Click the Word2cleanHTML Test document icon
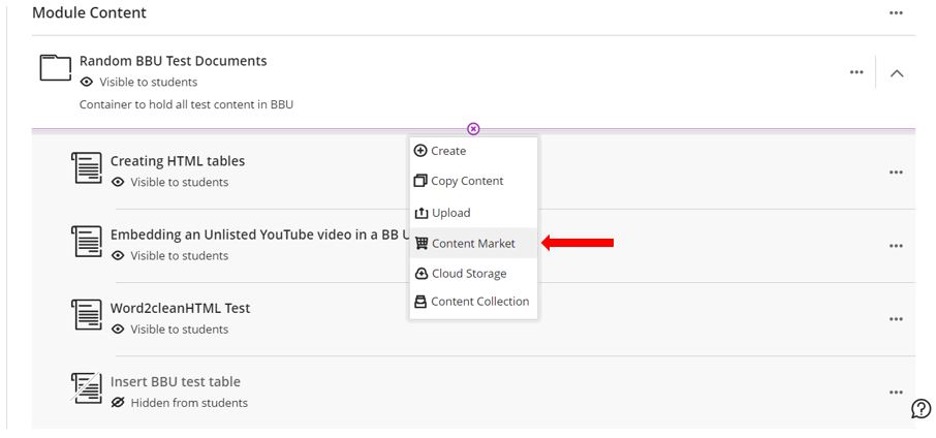Screen dimensions: 936x438 [87, 315]
